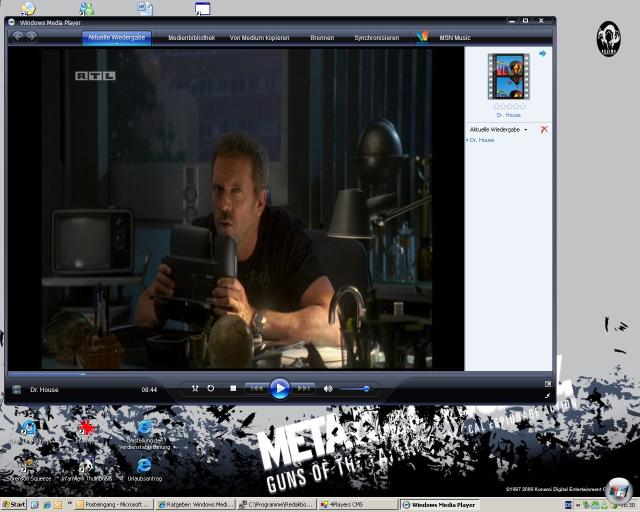
Task: Open the MSN Music tab
Action: click(455, 38)
